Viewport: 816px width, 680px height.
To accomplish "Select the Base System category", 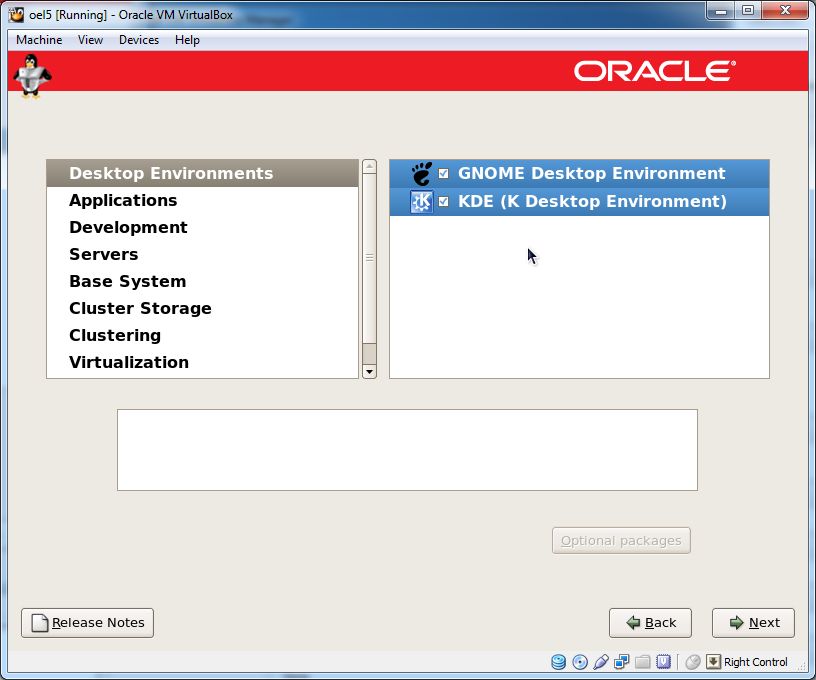I will pos(202,281).
